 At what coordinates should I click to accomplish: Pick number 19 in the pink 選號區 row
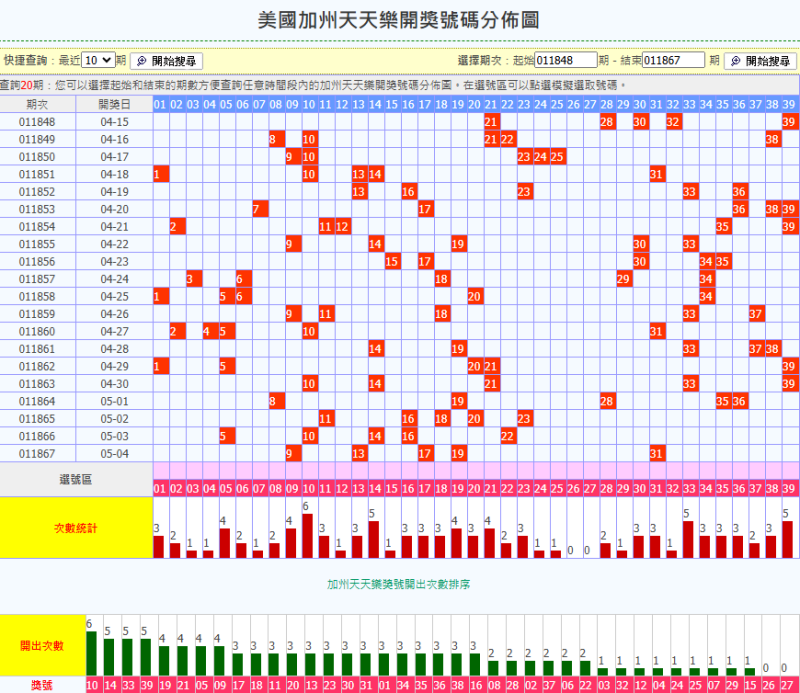click(x=458, y=488)
